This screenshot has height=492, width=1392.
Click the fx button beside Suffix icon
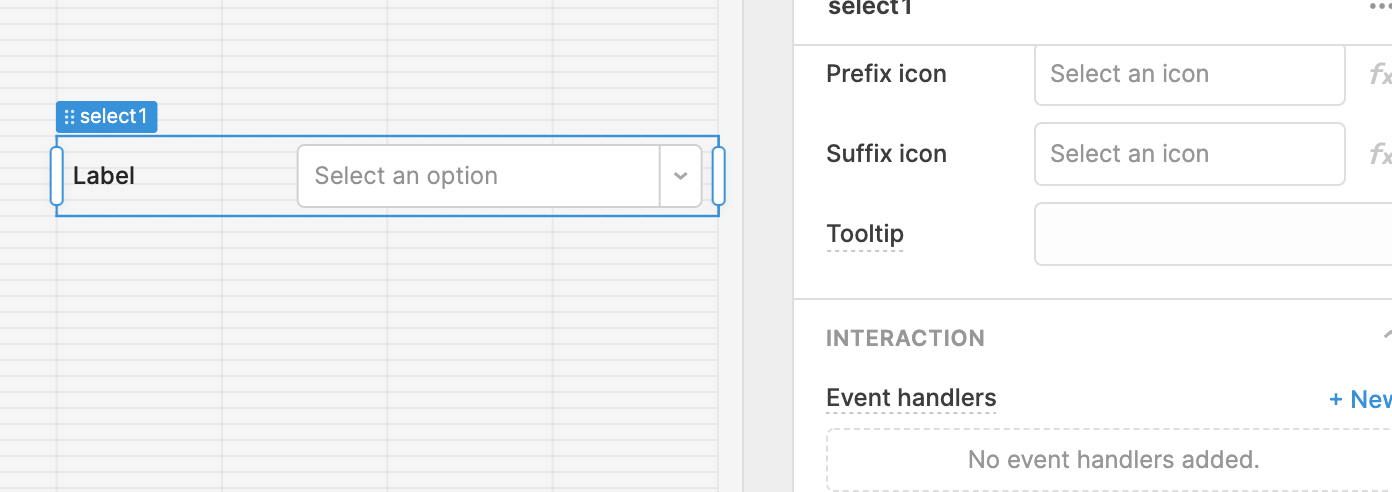click(1380, 154)
